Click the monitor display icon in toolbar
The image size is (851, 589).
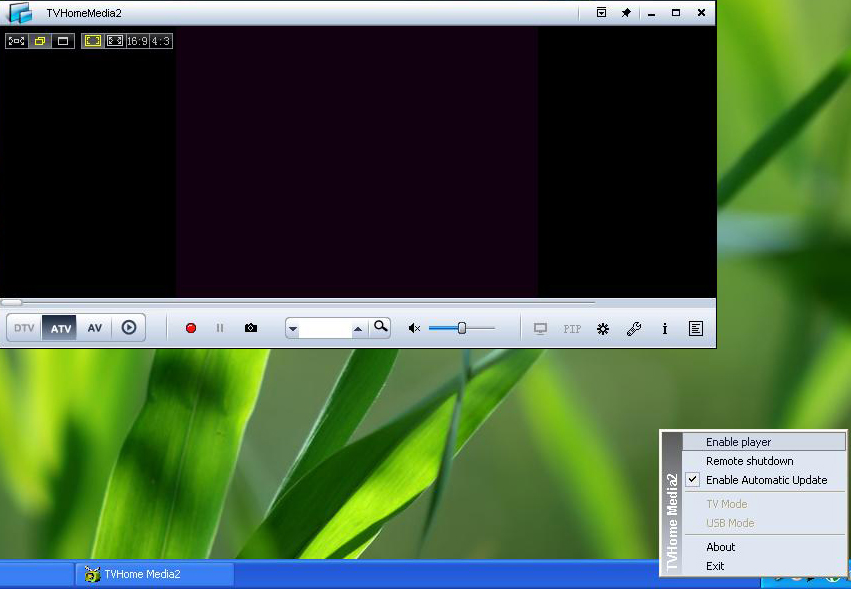540,328
